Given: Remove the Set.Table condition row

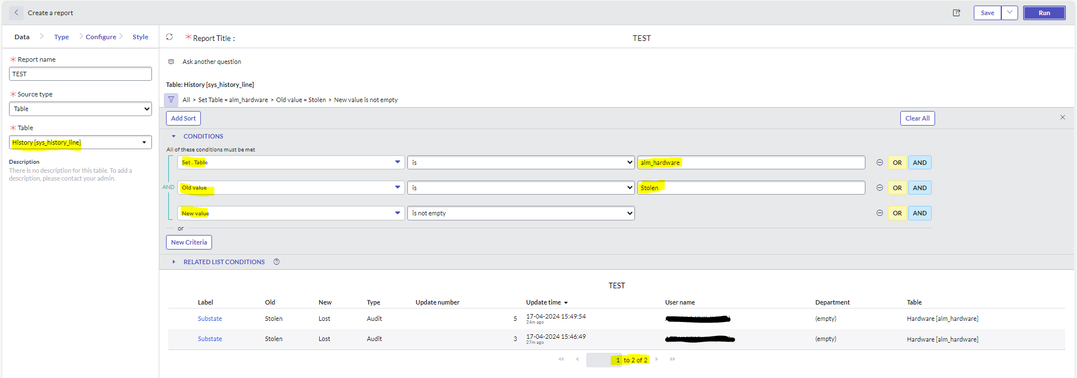Looking at the screenshot, I should (879, 163).
